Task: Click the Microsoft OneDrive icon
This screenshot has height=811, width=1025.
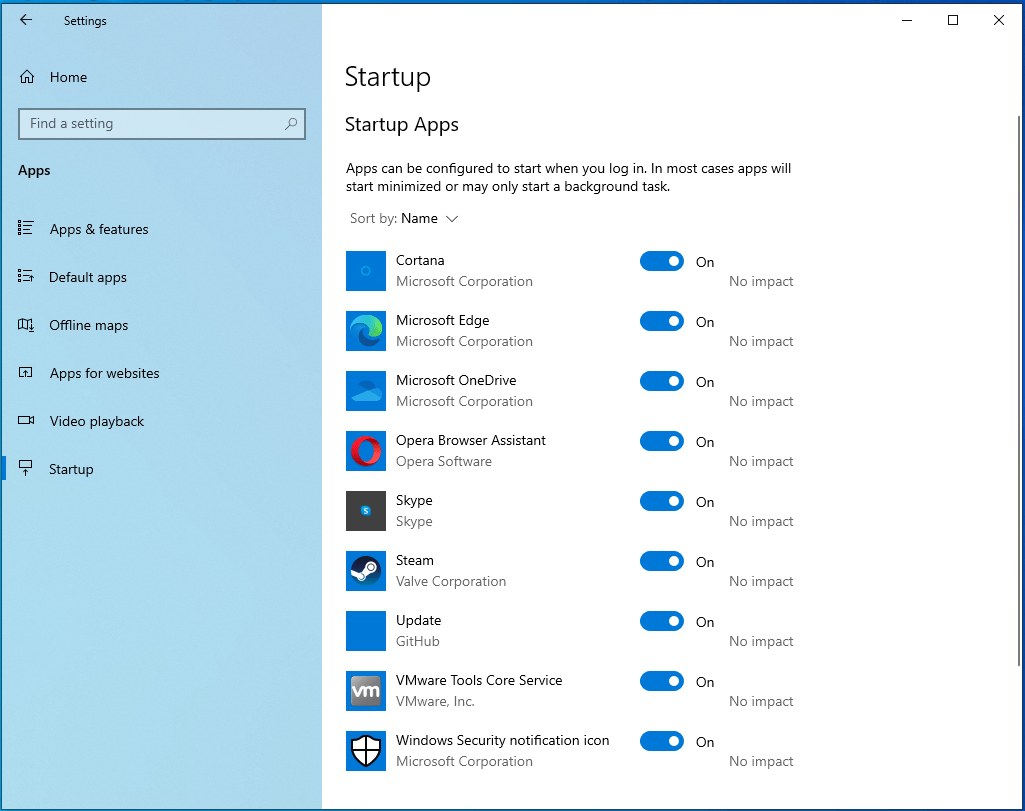Action: [x=365, y=390]
